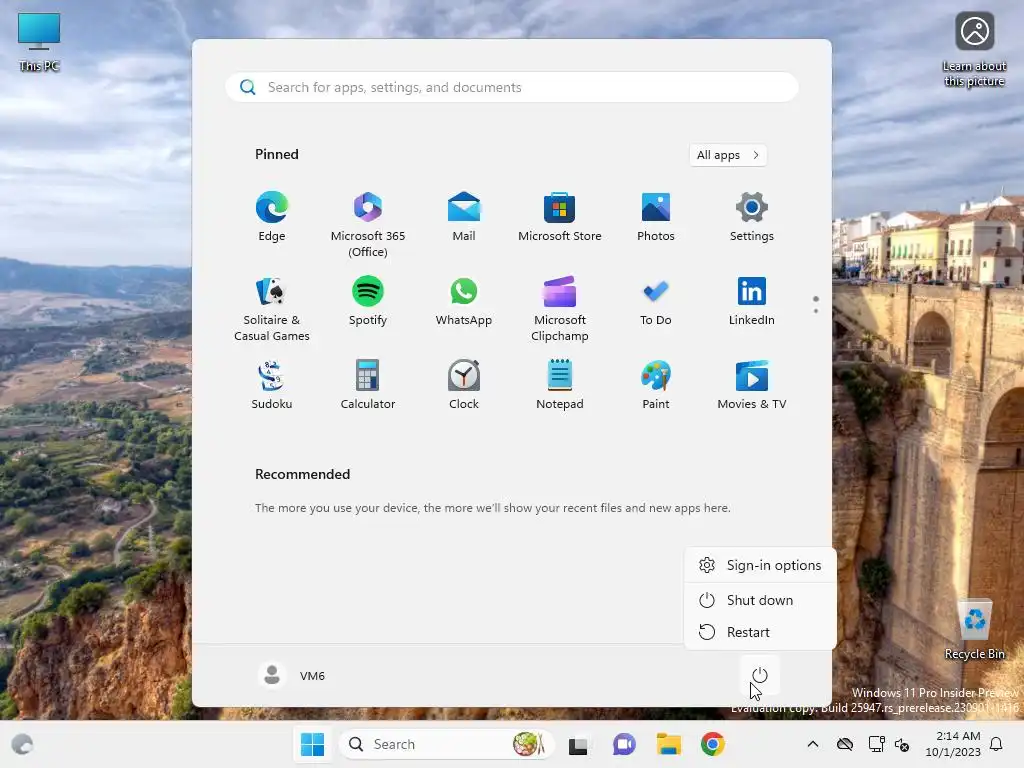Open Microsoft Store from pinned apps
Screen dimensions: 1024x768
[x=560, y=217]
